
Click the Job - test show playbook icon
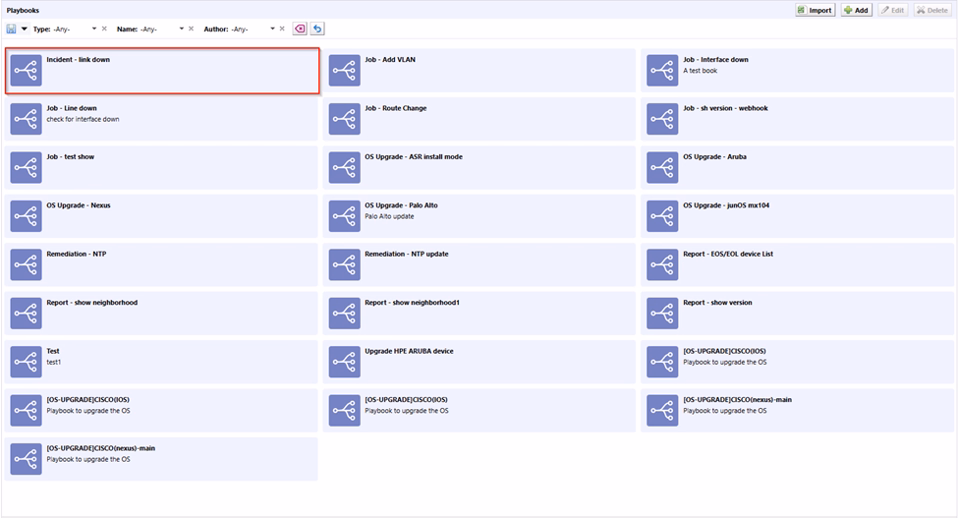pos(26,167)
